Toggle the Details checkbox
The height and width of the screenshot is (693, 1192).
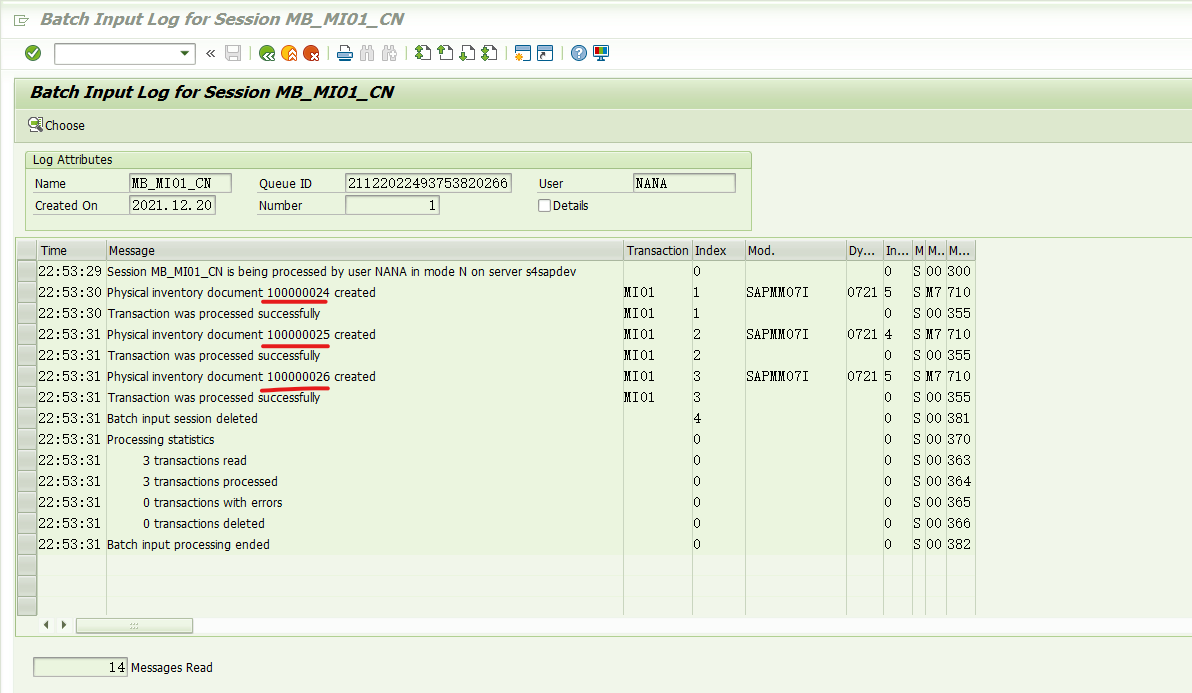[544, 205]
